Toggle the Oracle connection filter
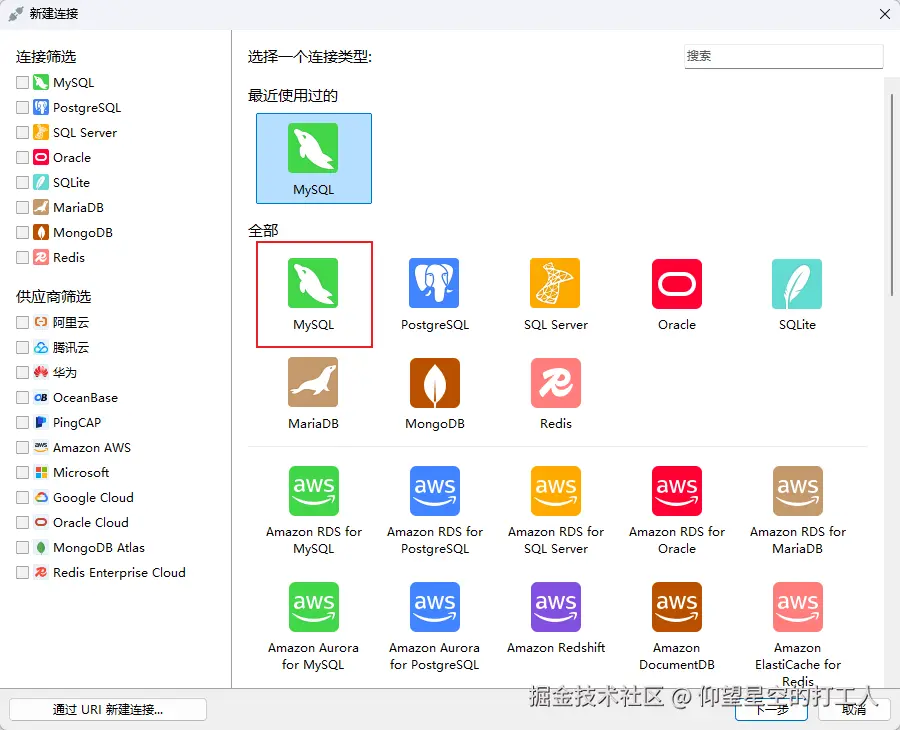 pyautogui.click(x=22, y=157)
